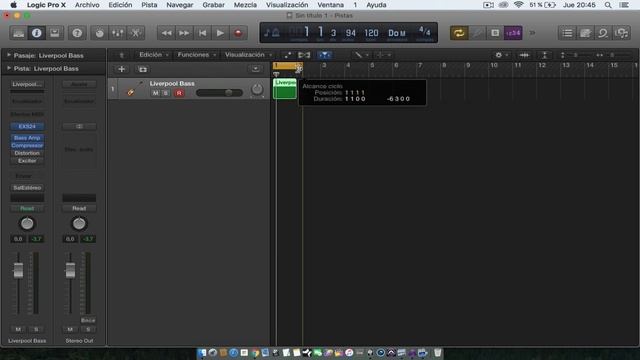
Task: Open the Compressor plug-in
Action: point(27,145)
